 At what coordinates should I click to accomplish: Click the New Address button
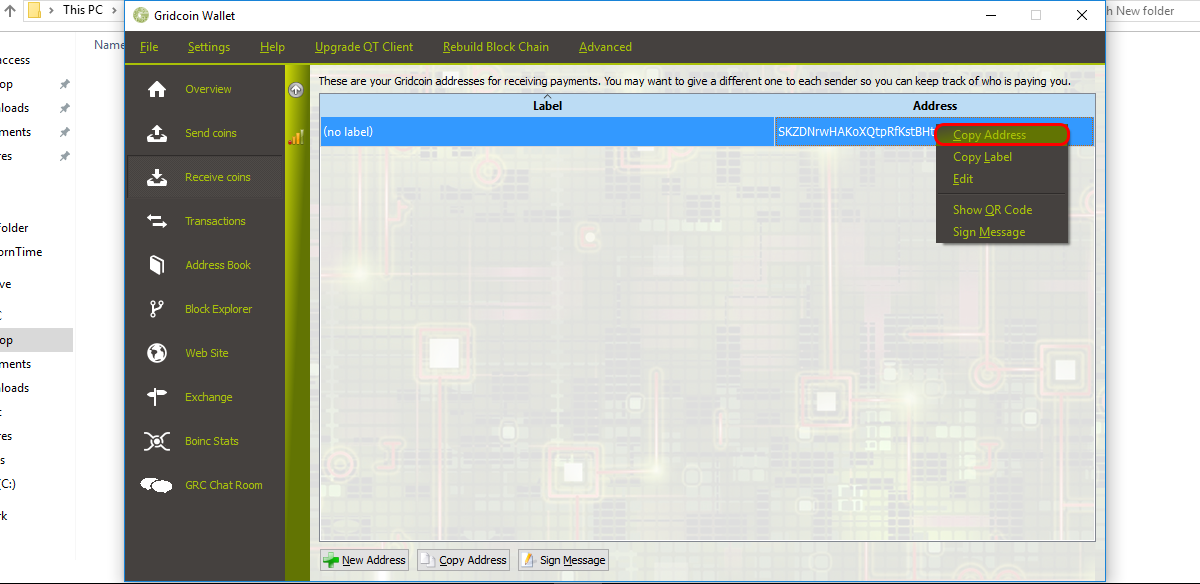point(365,560)
